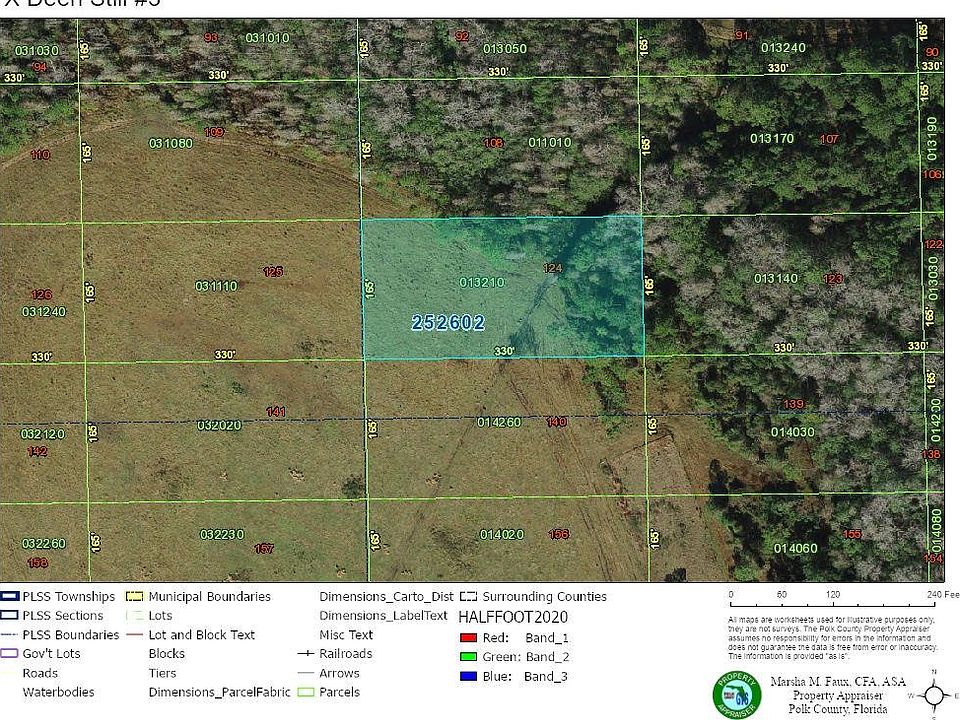Click the Parcels green legend box
Image resolution: width=960 pixels, height=720 pixels.
[x=305, y=692]
